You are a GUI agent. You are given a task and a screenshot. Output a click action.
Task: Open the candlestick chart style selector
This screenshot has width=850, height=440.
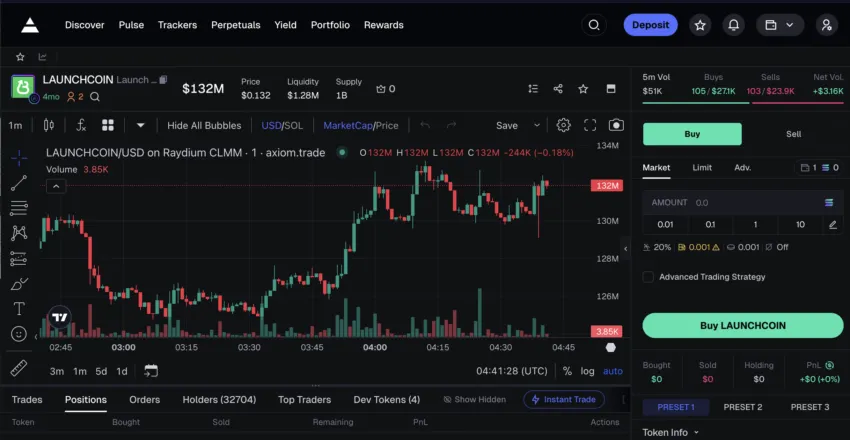[49, 125]
